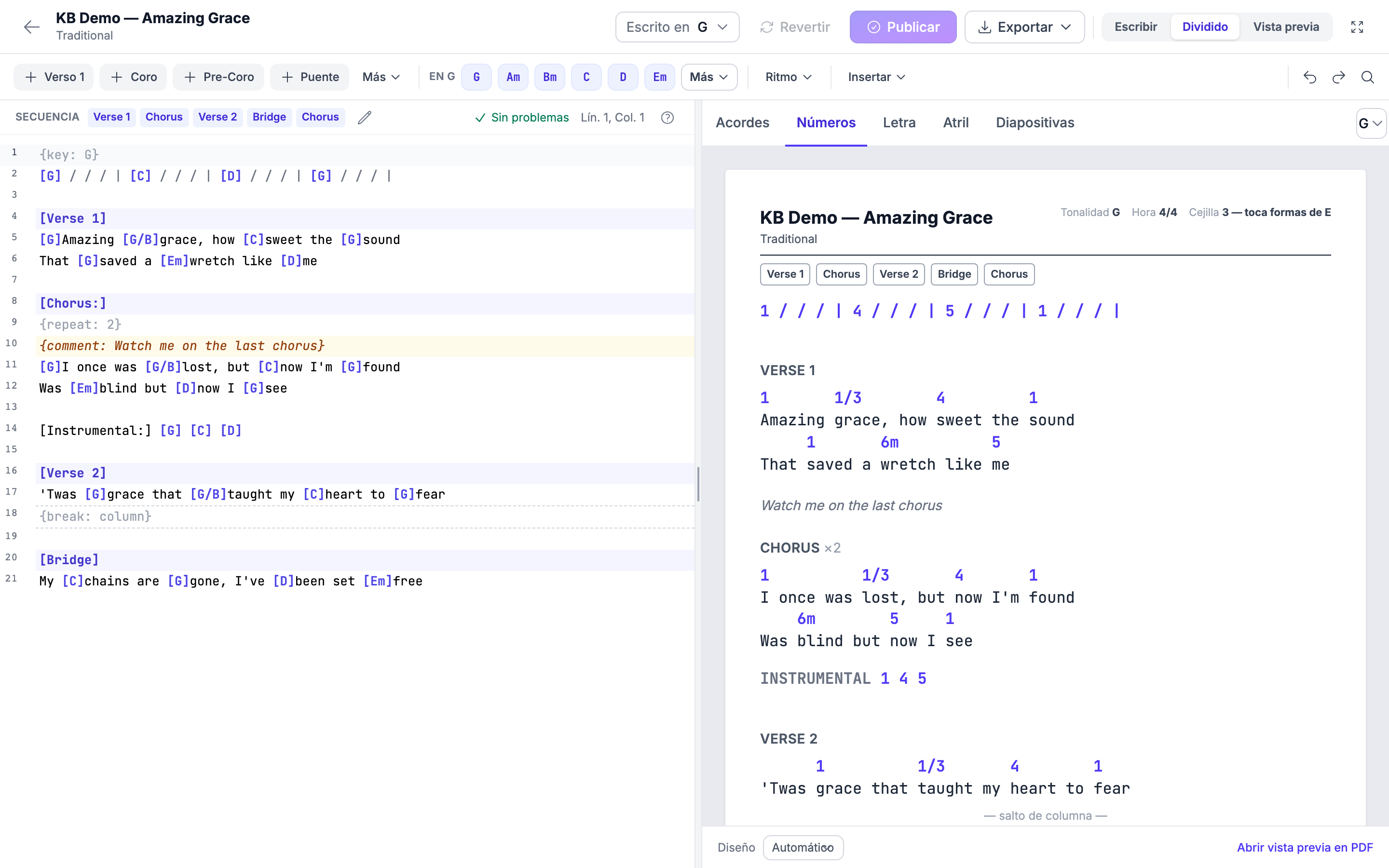Enter fullscreen with the expand icon

1357,27
